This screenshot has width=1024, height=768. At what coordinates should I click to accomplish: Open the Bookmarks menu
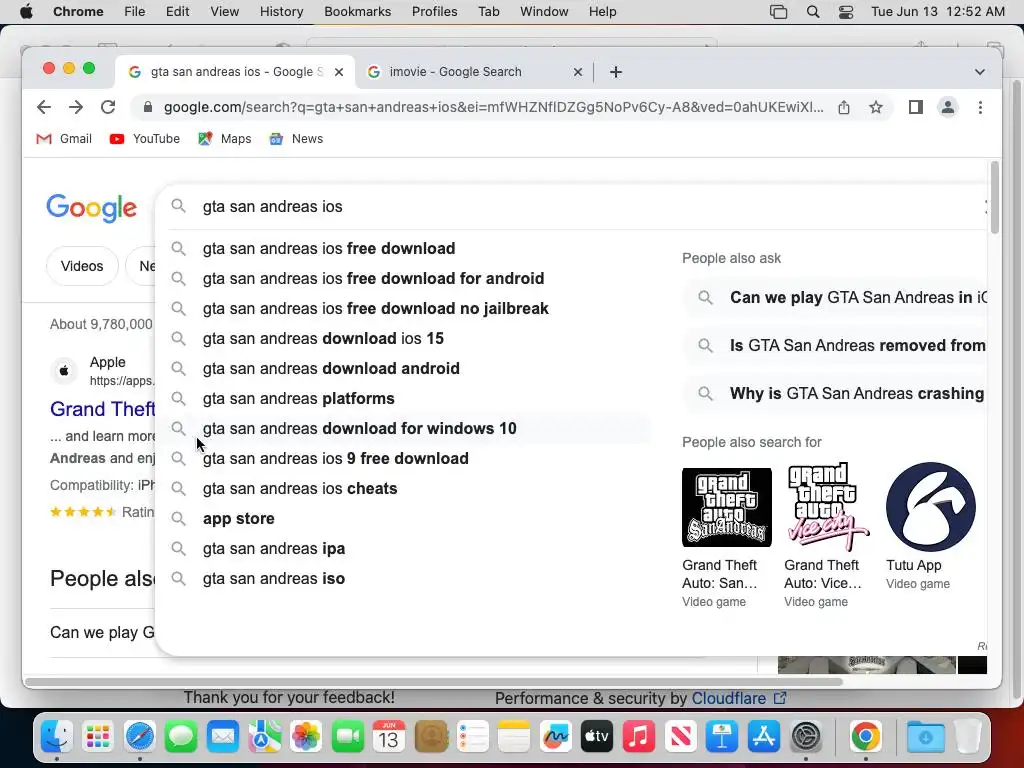(x=357, y=12)
